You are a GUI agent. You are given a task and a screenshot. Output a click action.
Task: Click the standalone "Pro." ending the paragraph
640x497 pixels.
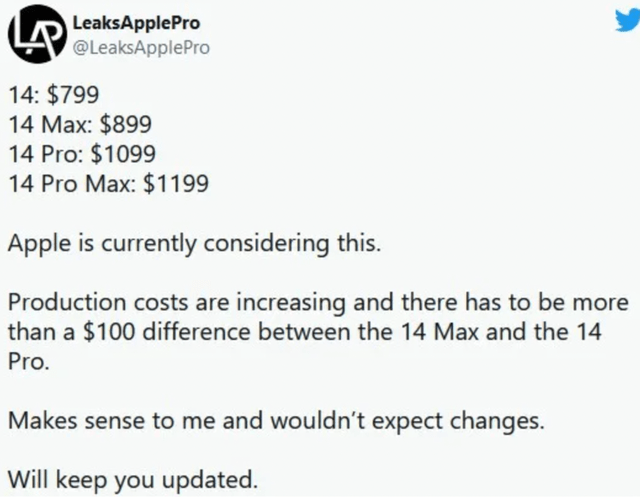point(29,362)
